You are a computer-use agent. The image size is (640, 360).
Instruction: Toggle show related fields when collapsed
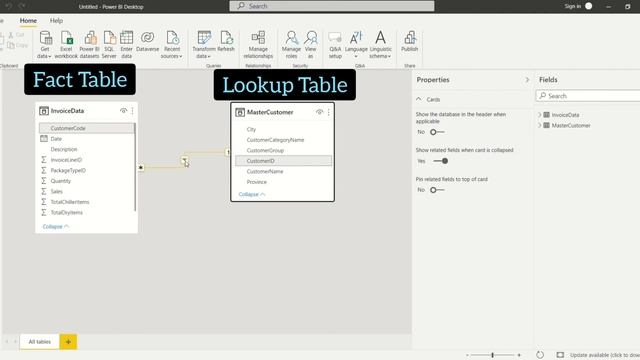(x=440, y=161)
